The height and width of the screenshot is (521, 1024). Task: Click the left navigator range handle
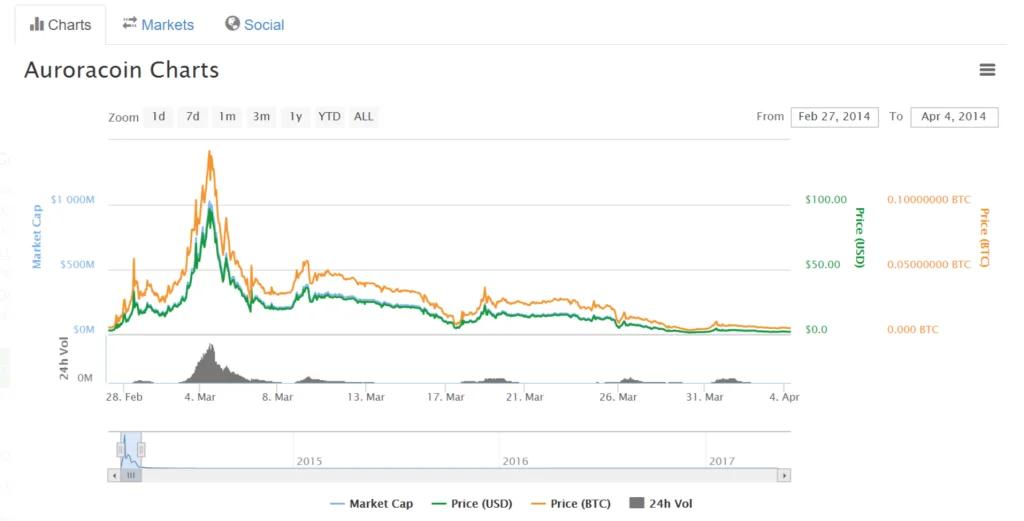(121, 449)
